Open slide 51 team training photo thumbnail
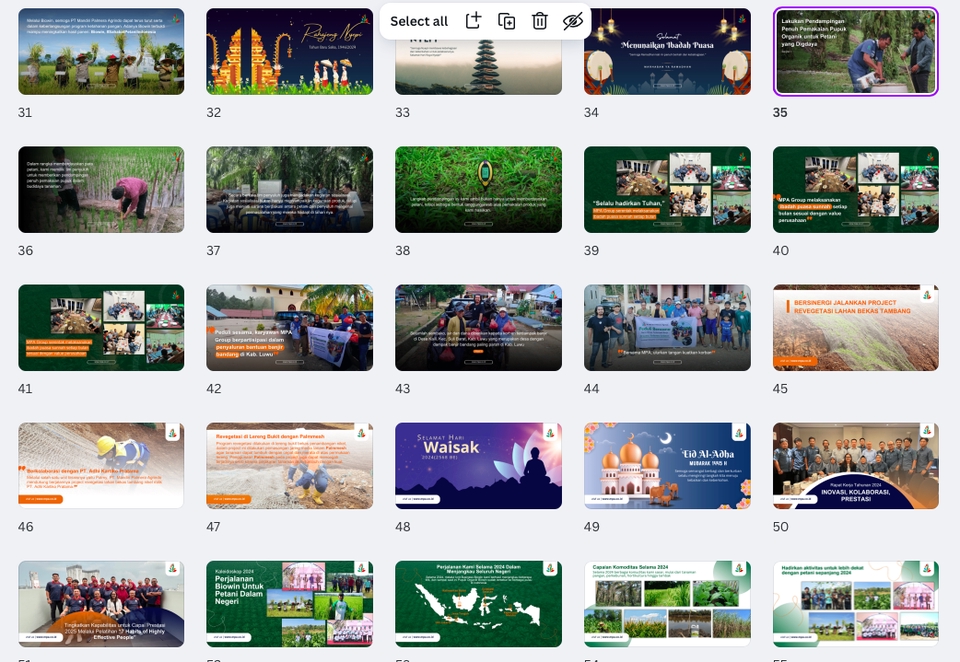 (101, 604)
